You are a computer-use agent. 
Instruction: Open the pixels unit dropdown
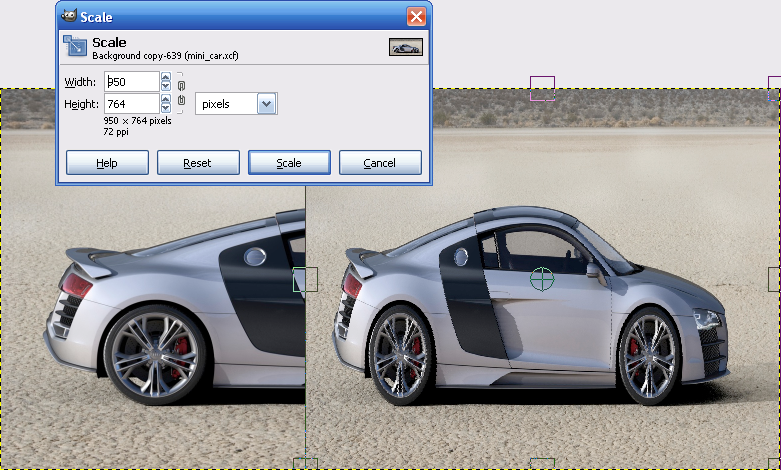[236, 104]
